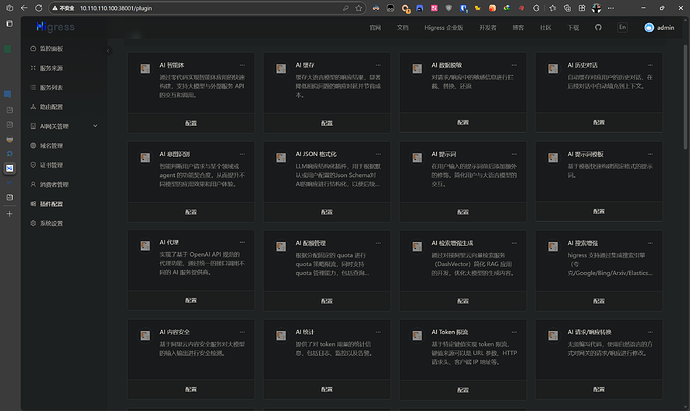Open the ellipsis menu on the AI 意图识别 card
Image resolution: width=690 pixels, height=411 pixels.
click(242, 154)
